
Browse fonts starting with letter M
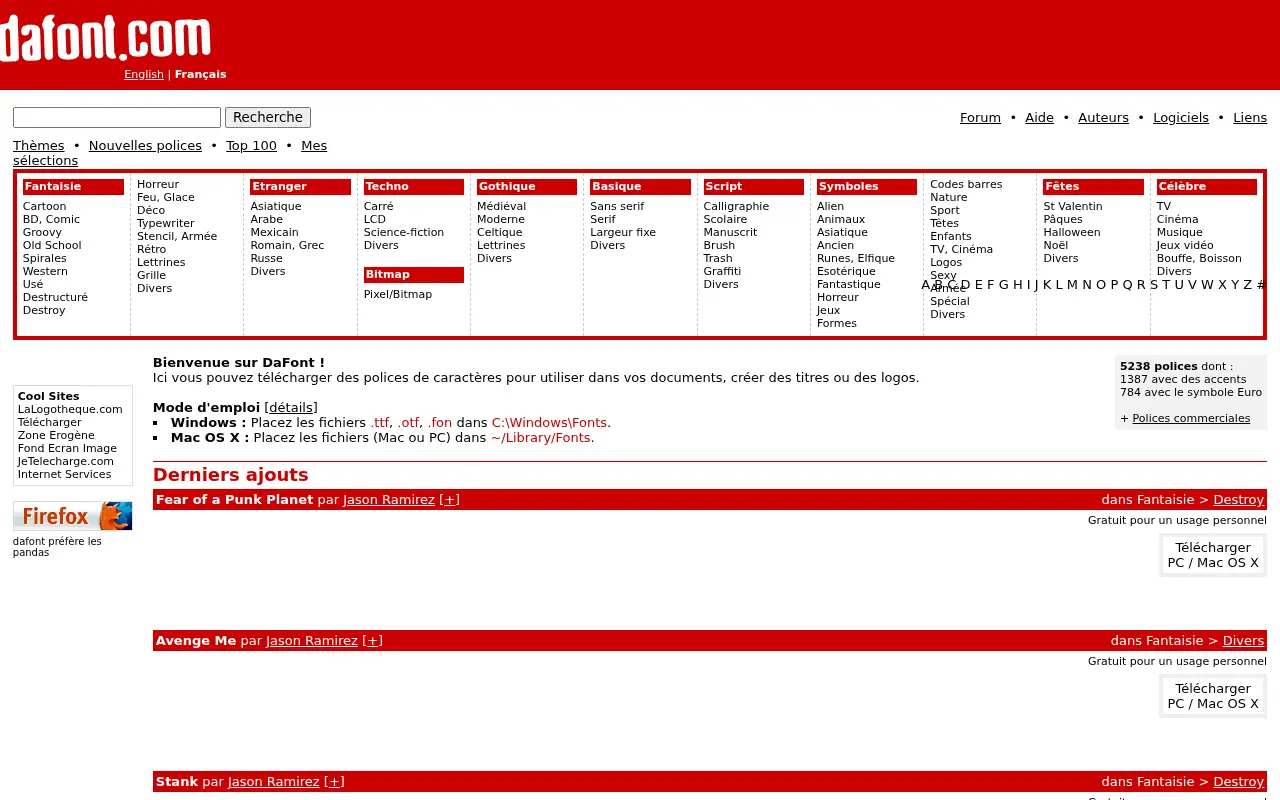click(x=1072, y=285)
